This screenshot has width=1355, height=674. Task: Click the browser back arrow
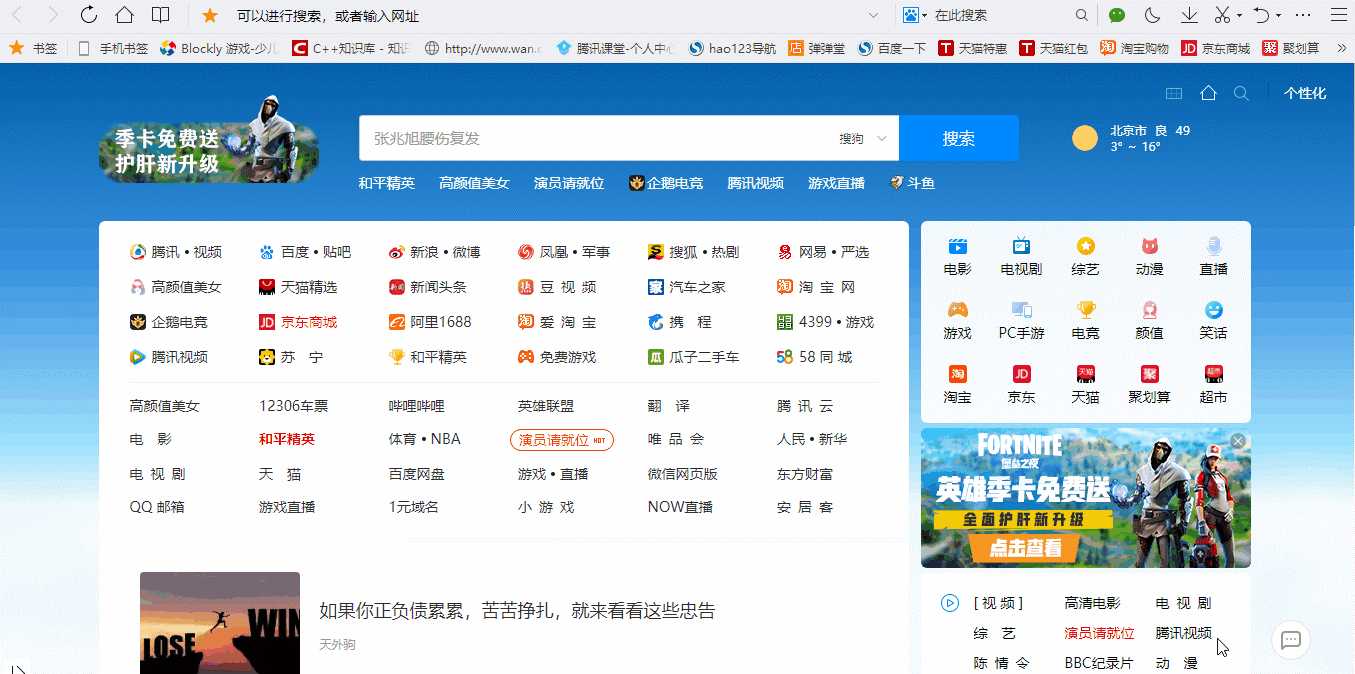(17, 15)
